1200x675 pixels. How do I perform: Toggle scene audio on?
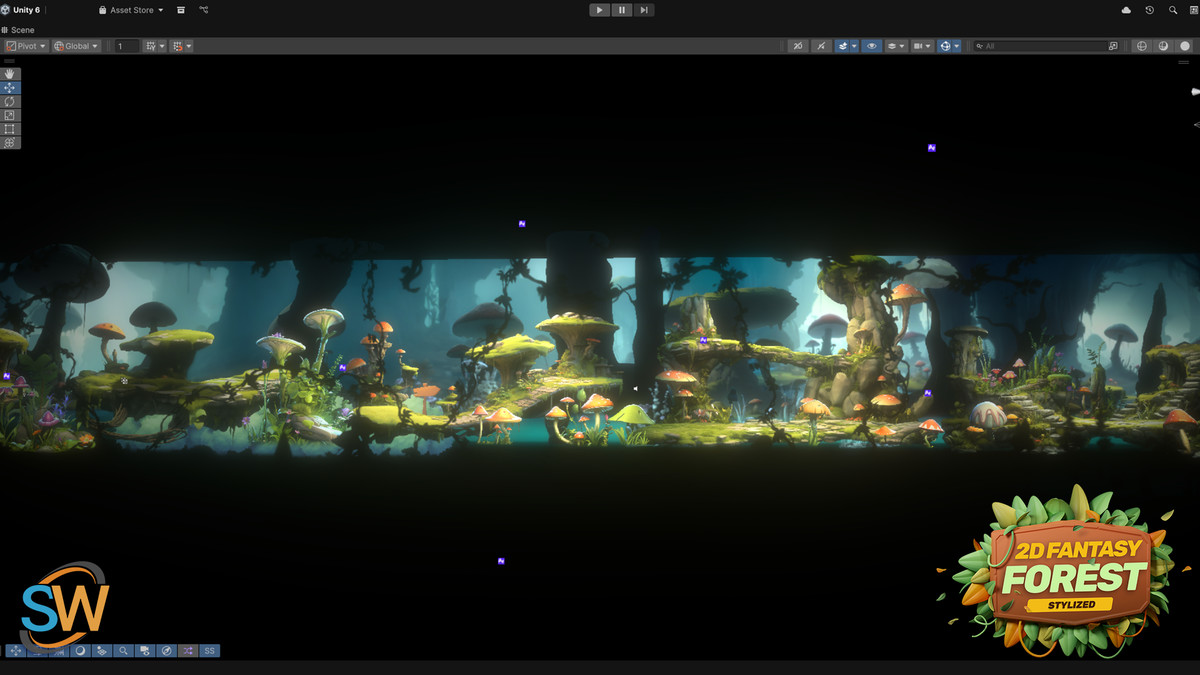[820, 45]
